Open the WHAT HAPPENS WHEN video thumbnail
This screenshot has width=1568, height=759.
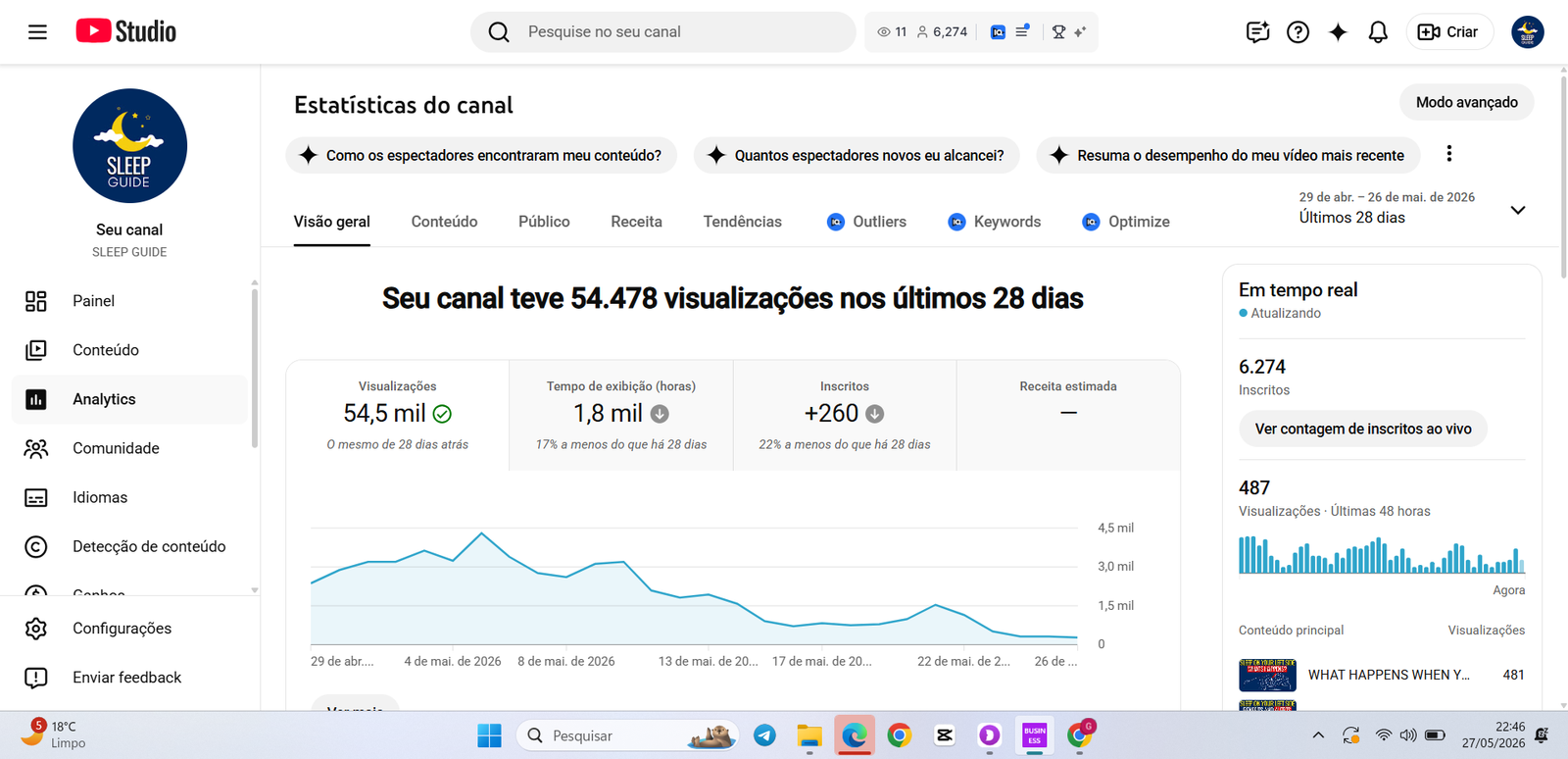point(1267,675)
